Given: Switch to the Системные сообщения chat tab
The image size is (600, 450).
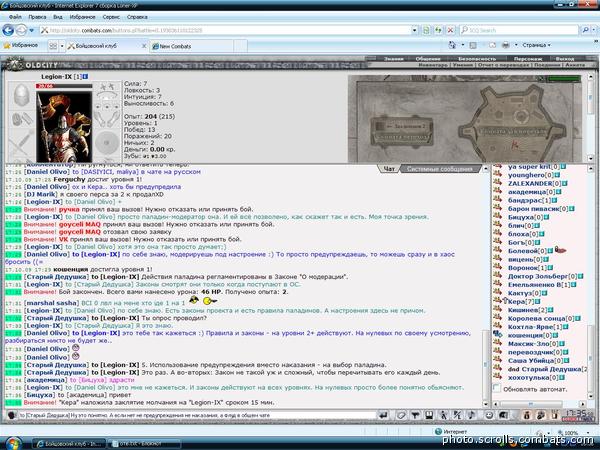Looking at the screenshot, I should pyautogui.click(x=439, y=169).
